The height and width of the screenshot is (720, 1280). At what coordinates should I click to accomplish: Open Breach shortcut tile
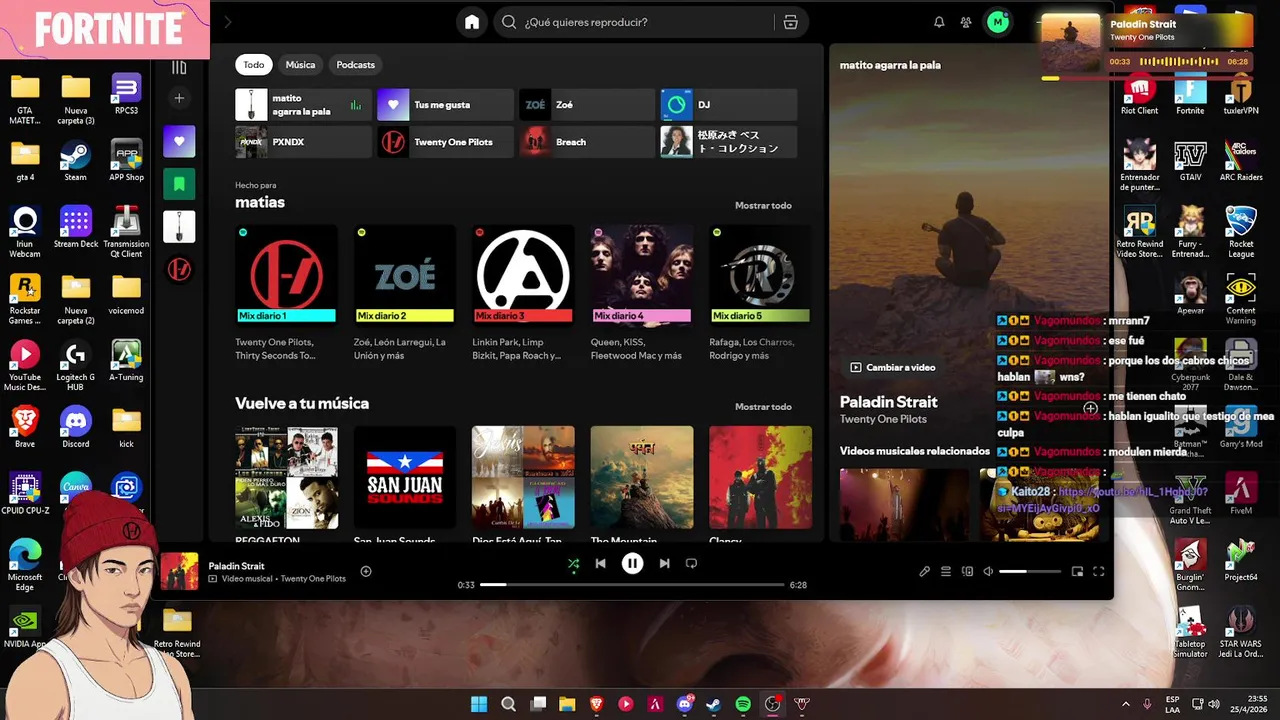pos(587,142)
